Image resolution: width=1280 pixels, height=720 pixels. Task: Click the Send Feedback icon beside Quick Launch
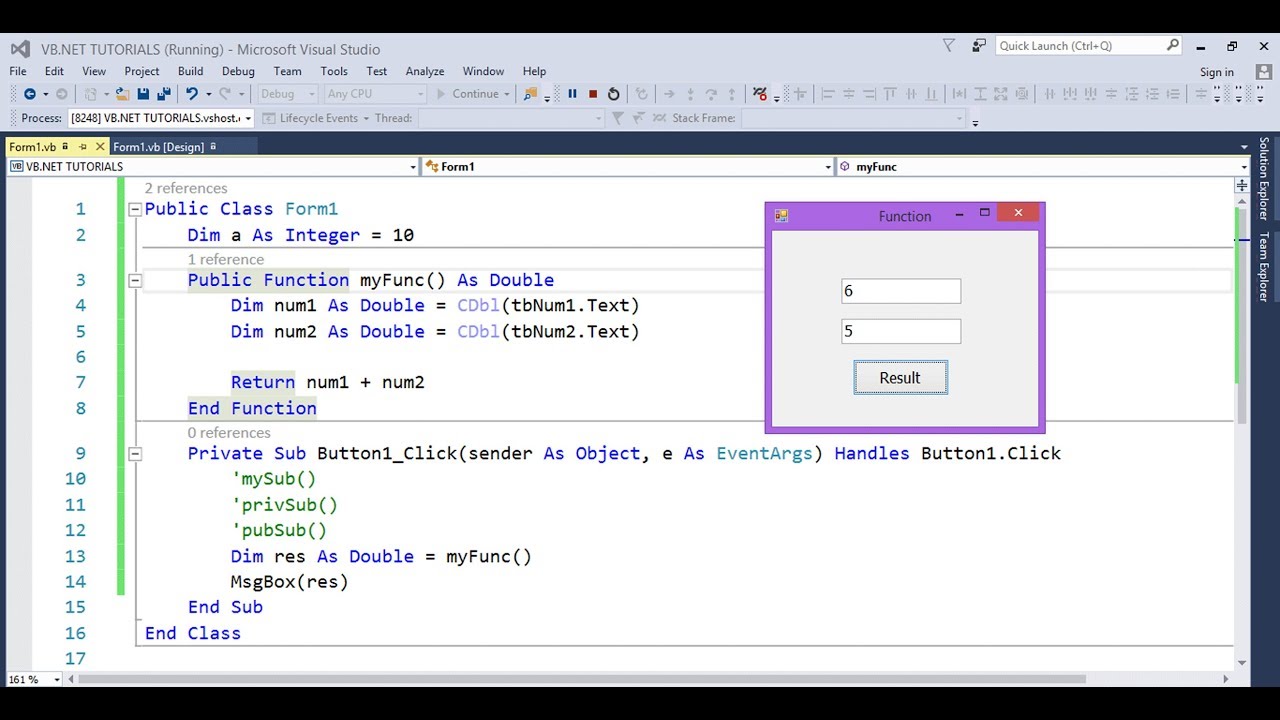[x=978, y=46]
